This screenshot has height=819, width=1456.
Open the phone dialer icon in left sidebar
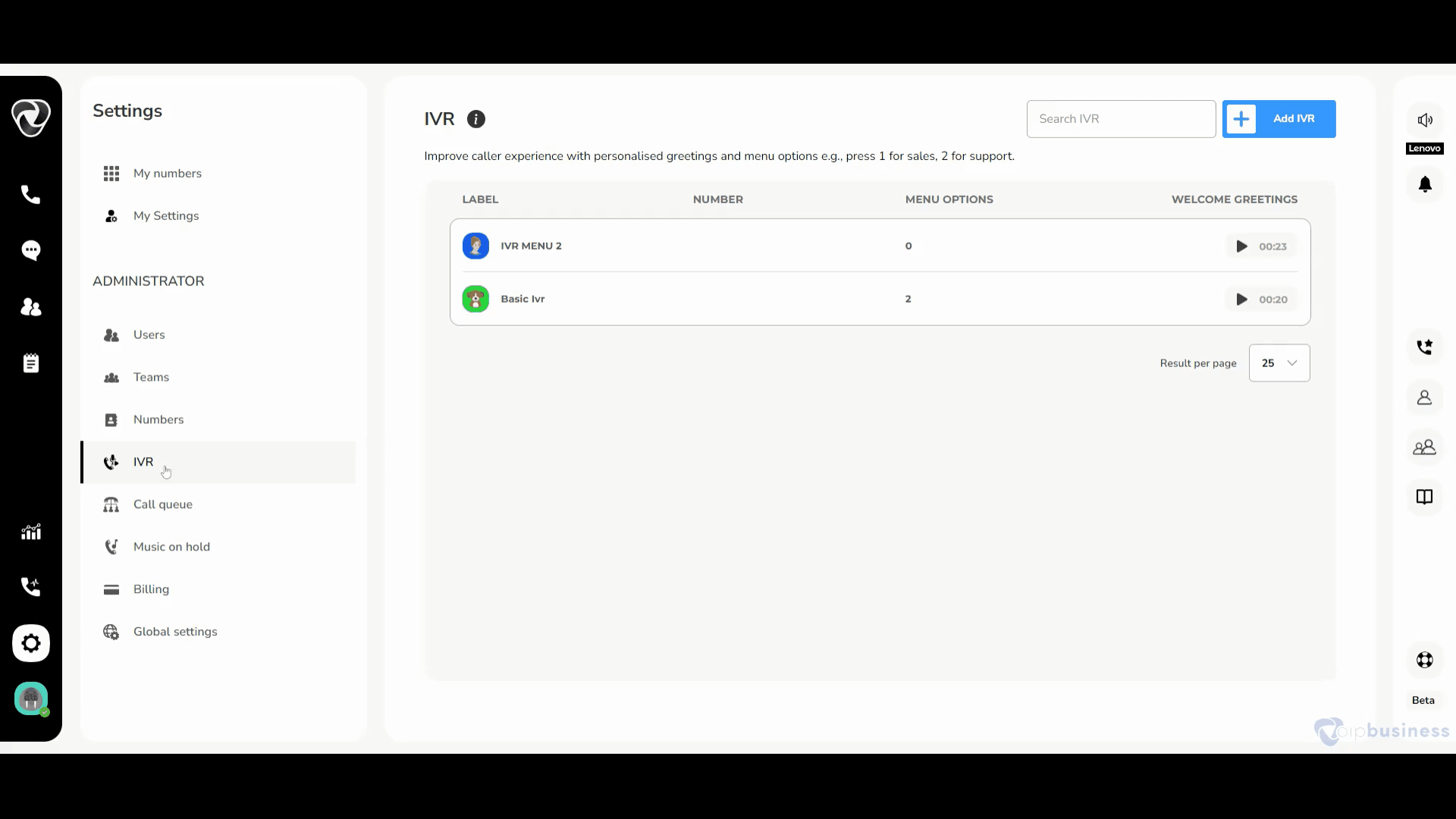pyautogui.click(x=30, y=195)
